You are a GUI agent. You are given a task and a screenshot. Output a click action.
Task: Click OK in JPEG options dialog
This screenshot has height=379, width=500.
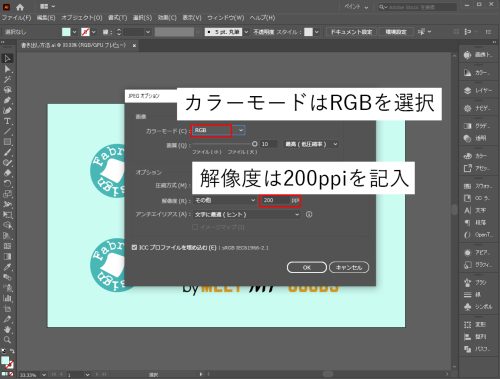point(307,267)
